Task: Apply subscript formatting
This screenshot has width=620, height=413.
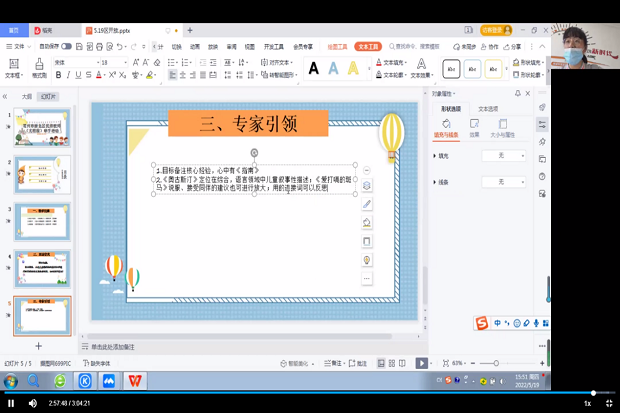Action: [123, 75]
